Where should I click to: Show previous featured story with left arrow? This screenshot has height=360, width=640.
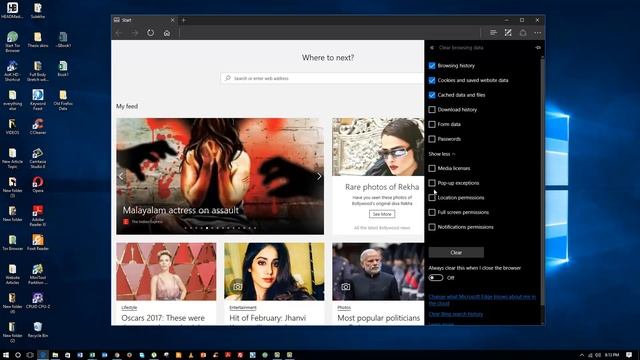[121, 176]
